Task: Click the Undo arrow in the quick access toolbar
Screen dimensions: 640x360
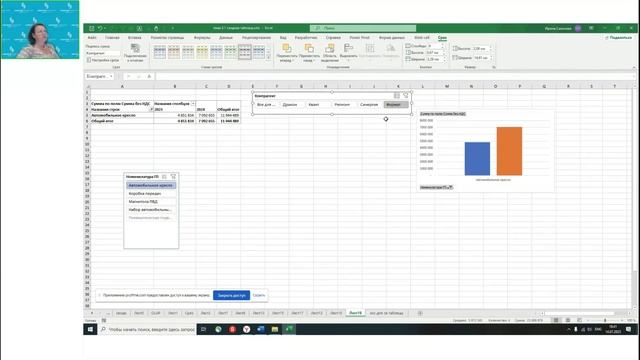Action: [x=100, y=28]
